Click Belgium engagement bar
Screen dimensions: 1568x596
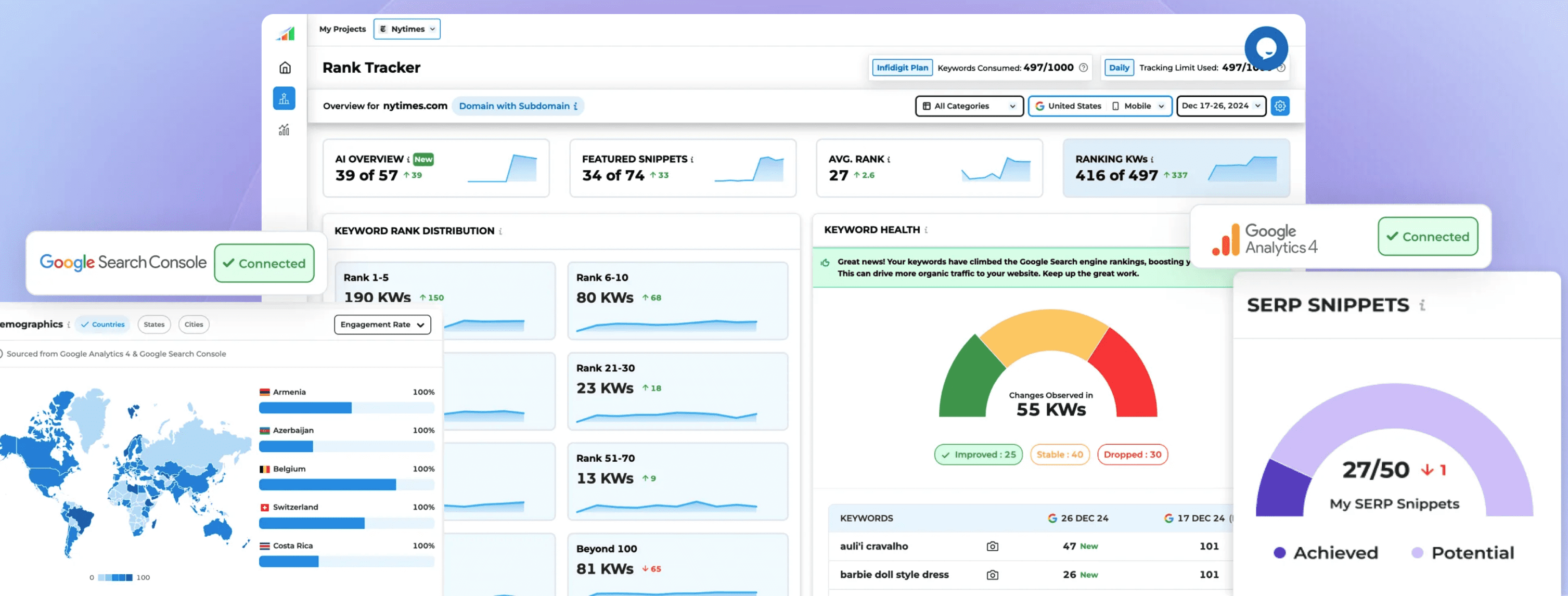point(346,485)
